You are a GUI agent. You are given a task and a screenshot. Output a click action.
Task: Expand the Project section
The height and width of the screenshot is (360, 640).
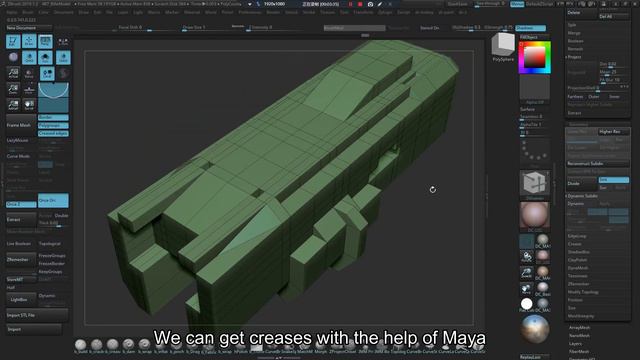(x=574, y=57)
